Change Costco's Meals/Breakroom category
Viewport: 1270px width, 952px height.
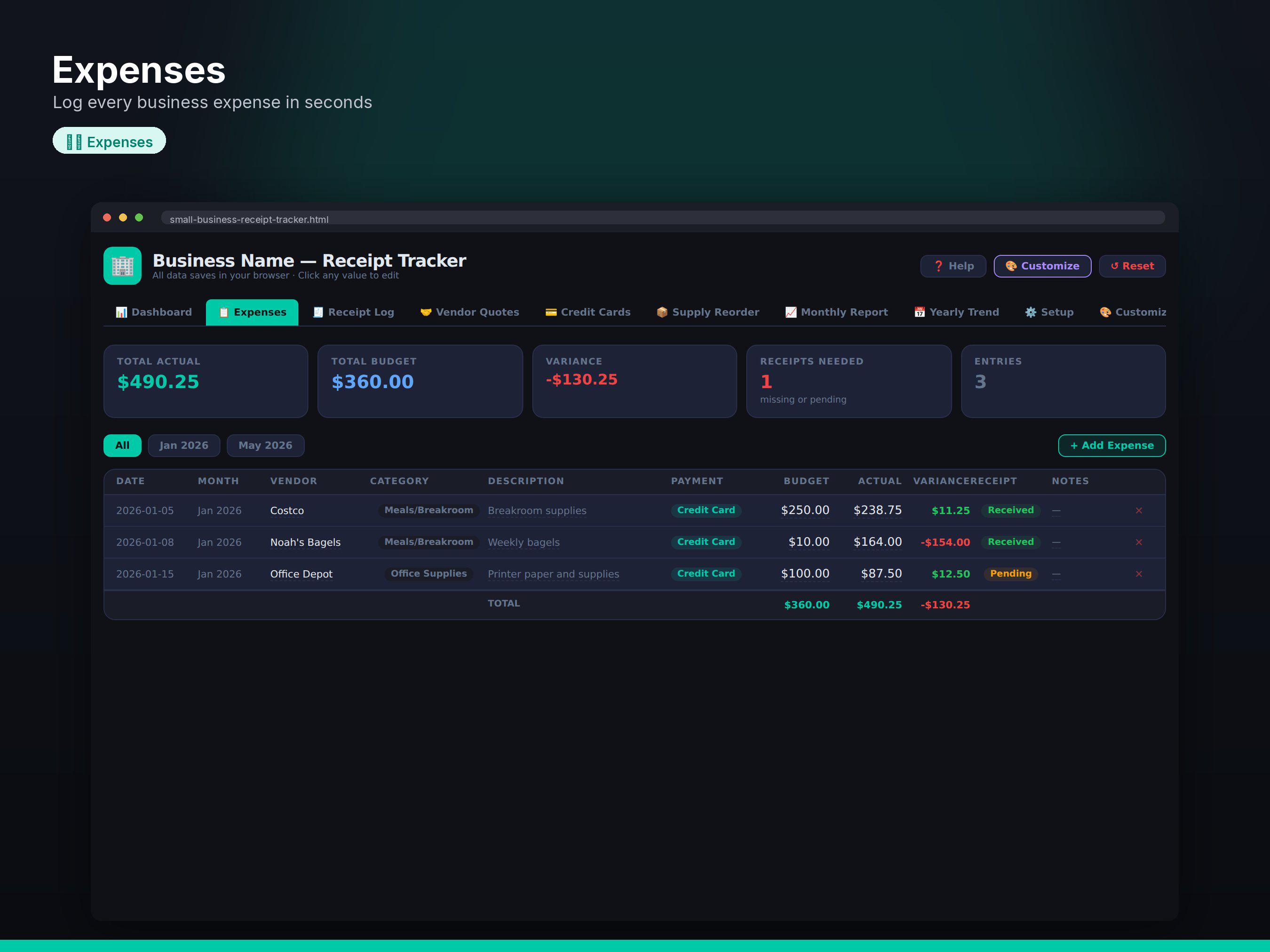tap(429, 510)
